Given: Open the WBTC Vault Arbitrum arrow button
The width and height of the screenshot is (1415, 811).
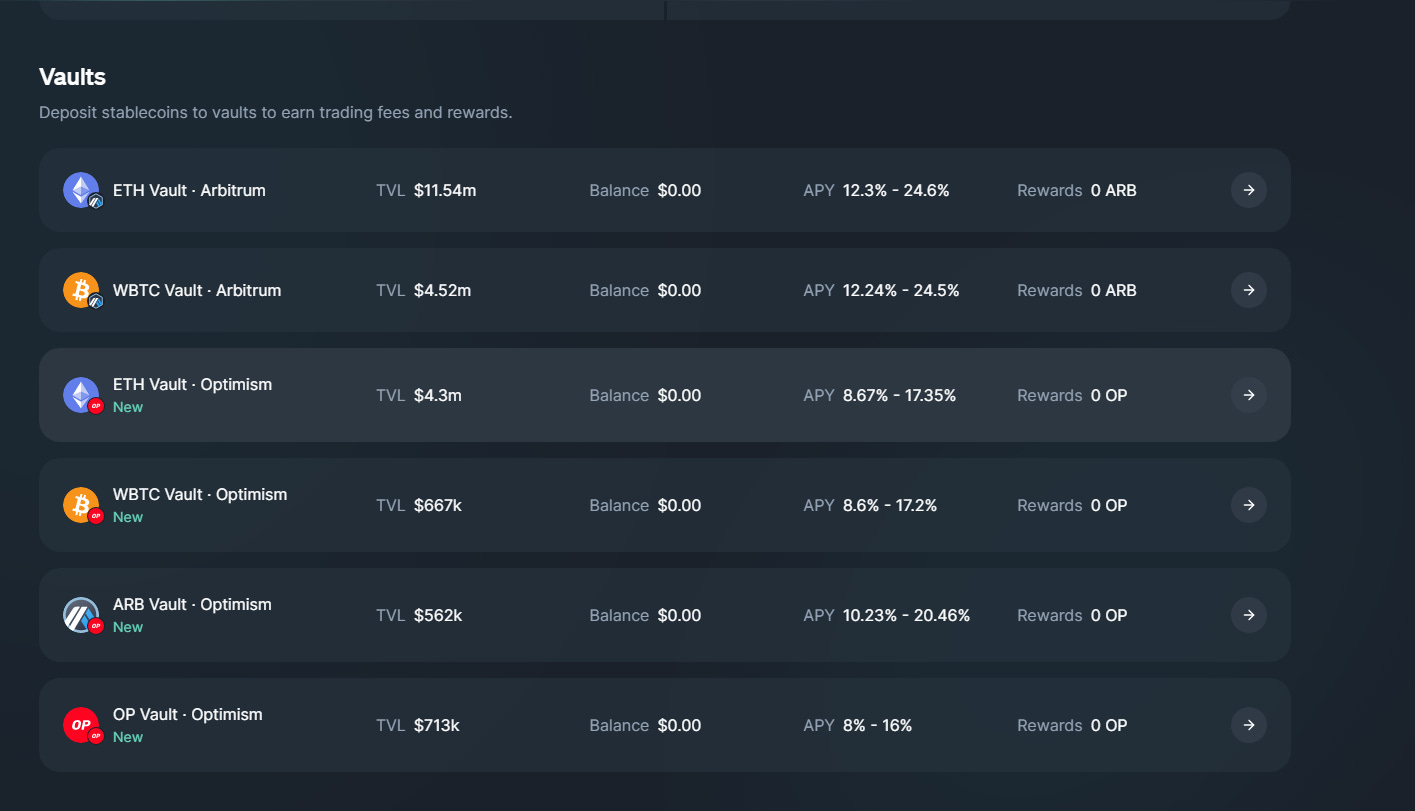Looking at the screenshot, I should tap(1249, 290).
